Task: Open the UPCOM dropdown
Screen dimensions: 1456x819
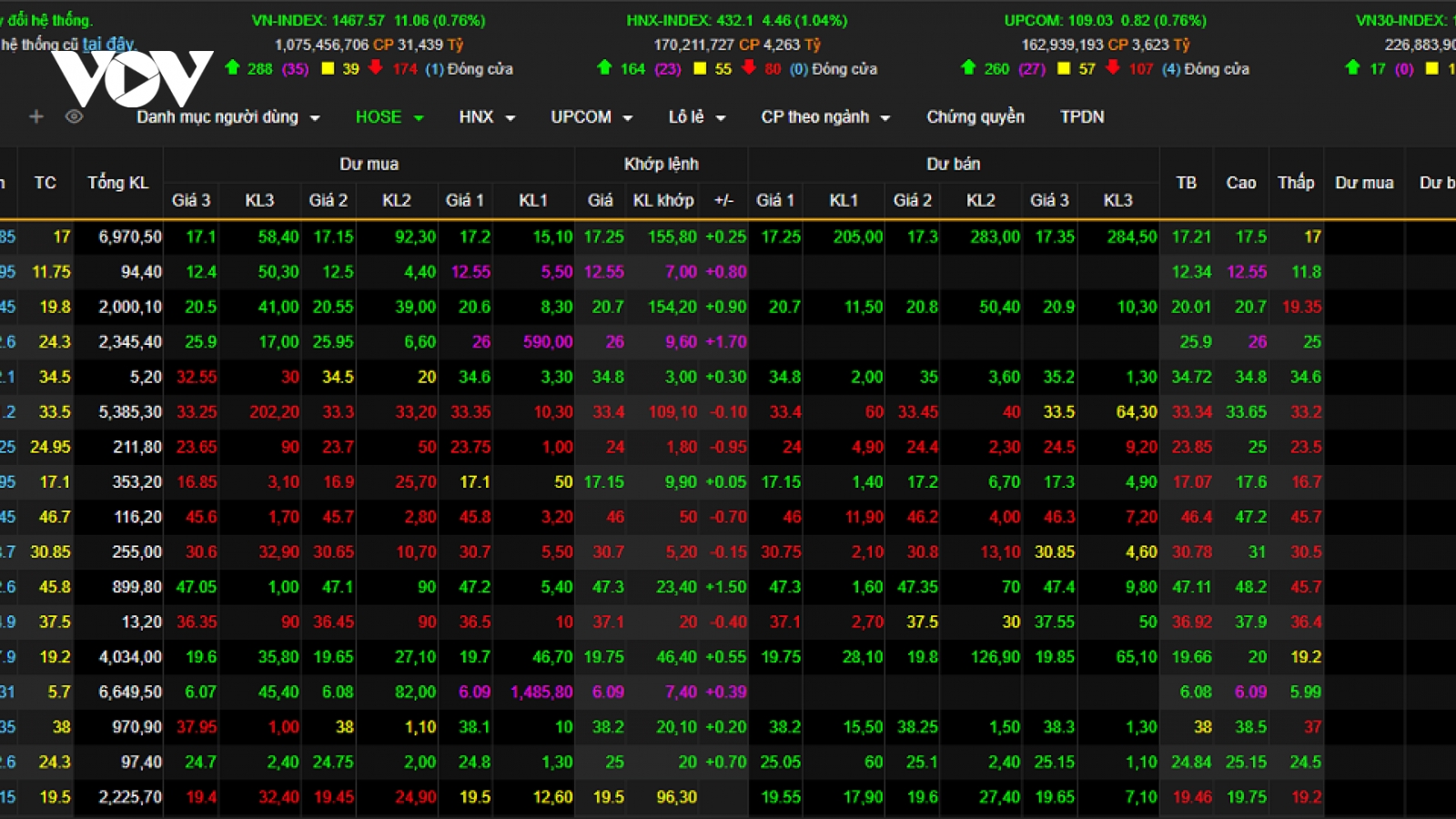Action: click(x=591, y=116)
